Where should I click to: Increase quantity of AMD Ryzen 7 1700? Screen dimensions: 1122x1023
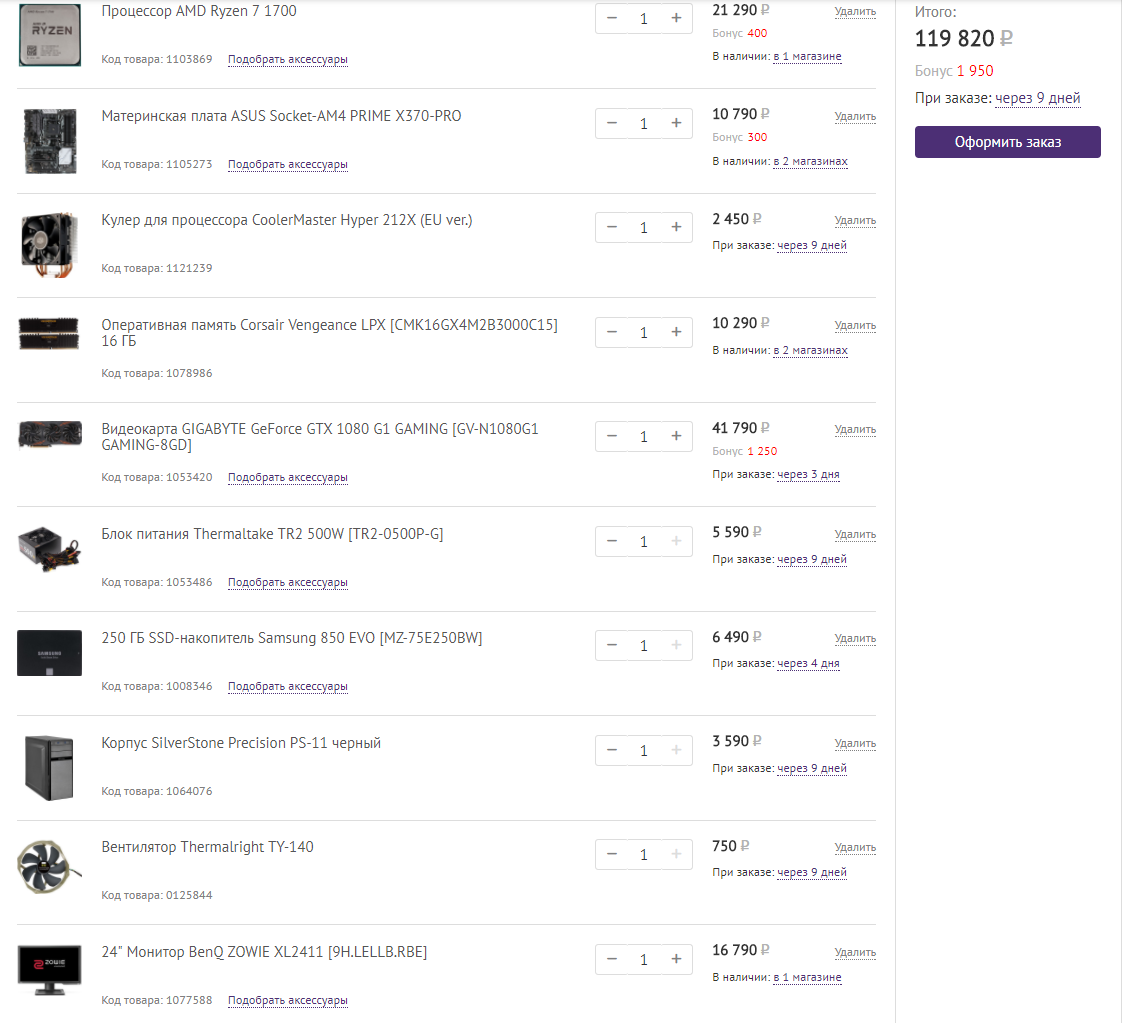[676, 18]
